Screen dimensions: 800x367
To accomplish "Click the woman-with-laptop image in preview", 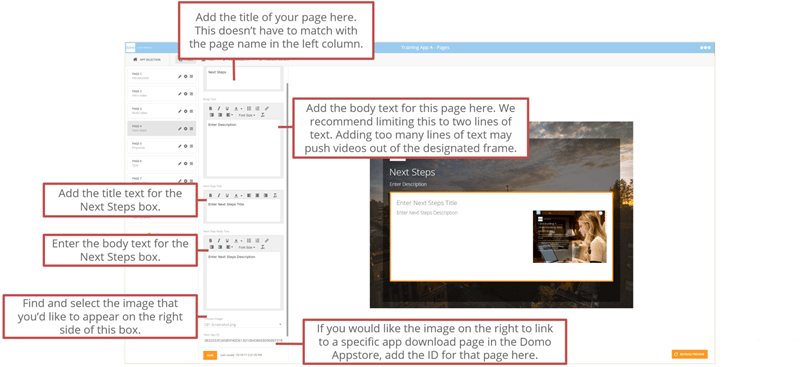I will coord(569,236).
